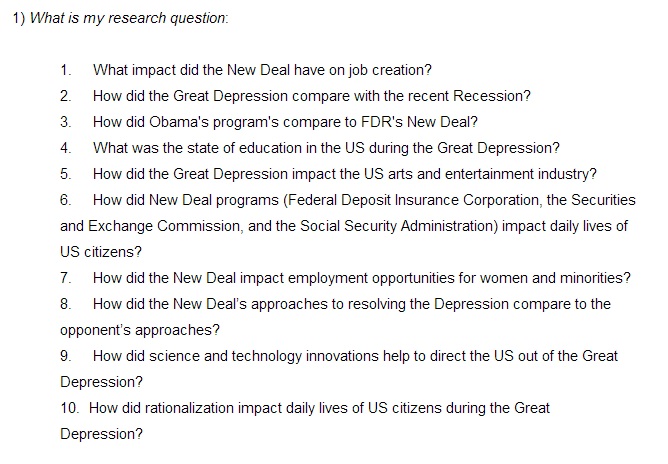The image size is (668, 464).
Task: Click the list number "1."
Action: coord(66,70)
